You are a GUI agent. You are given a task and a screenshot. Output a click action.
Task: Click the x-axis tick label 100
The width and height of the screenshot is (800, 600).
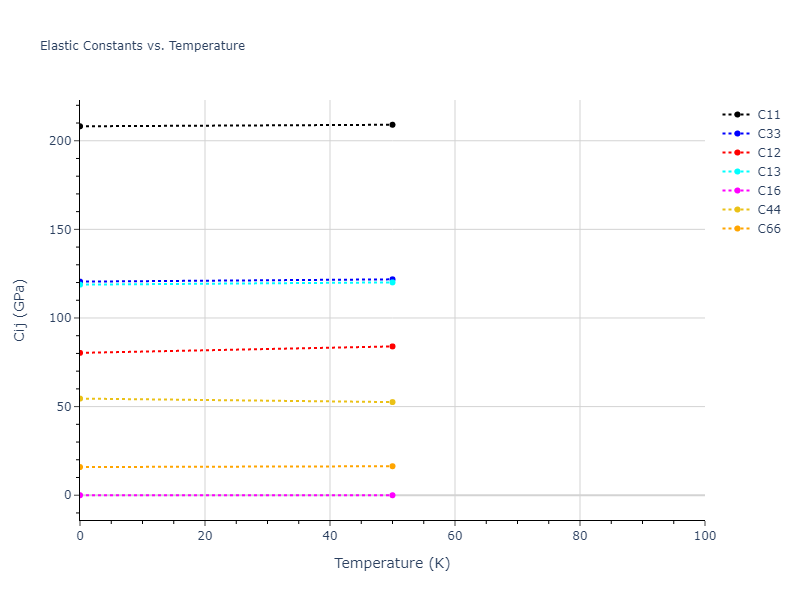pyautogui.click(x=704, y=537)
